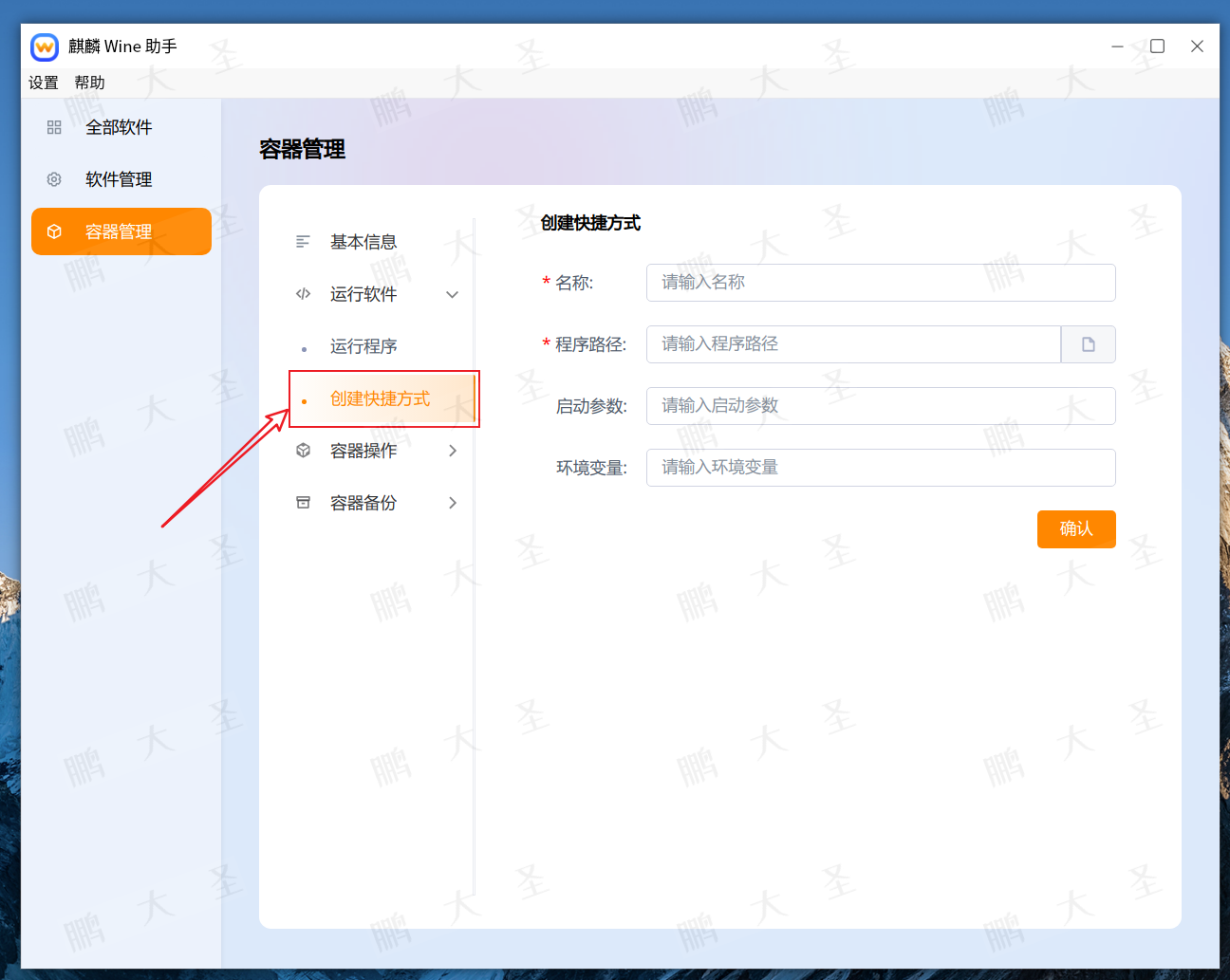Click the archive icon beside 容器备份
This screenshot has height=980, width=1230.
(303, 503)
